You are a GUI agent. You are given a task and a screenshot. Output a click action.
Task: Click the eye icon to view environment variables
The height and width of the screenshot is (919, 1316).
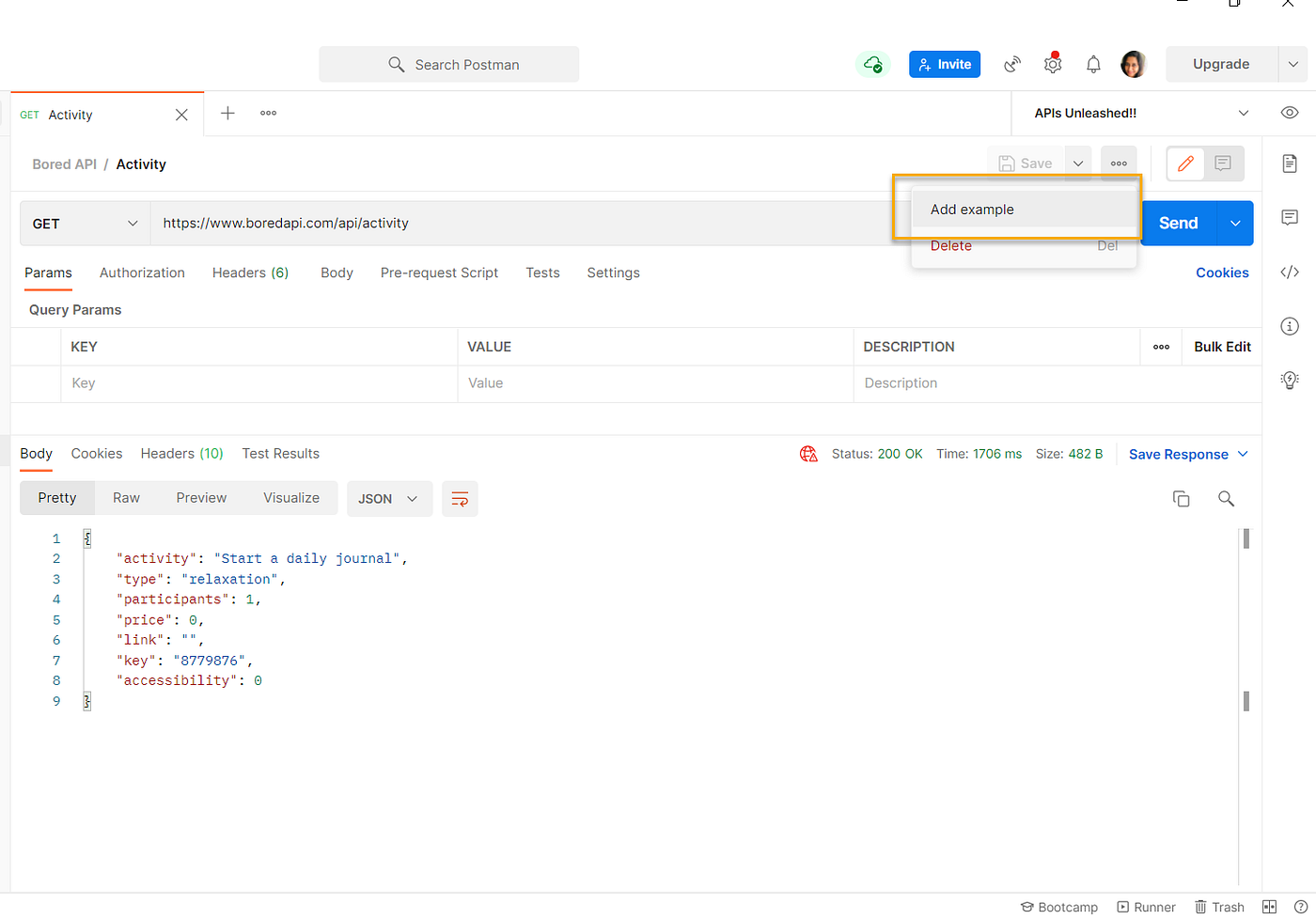1289,112
